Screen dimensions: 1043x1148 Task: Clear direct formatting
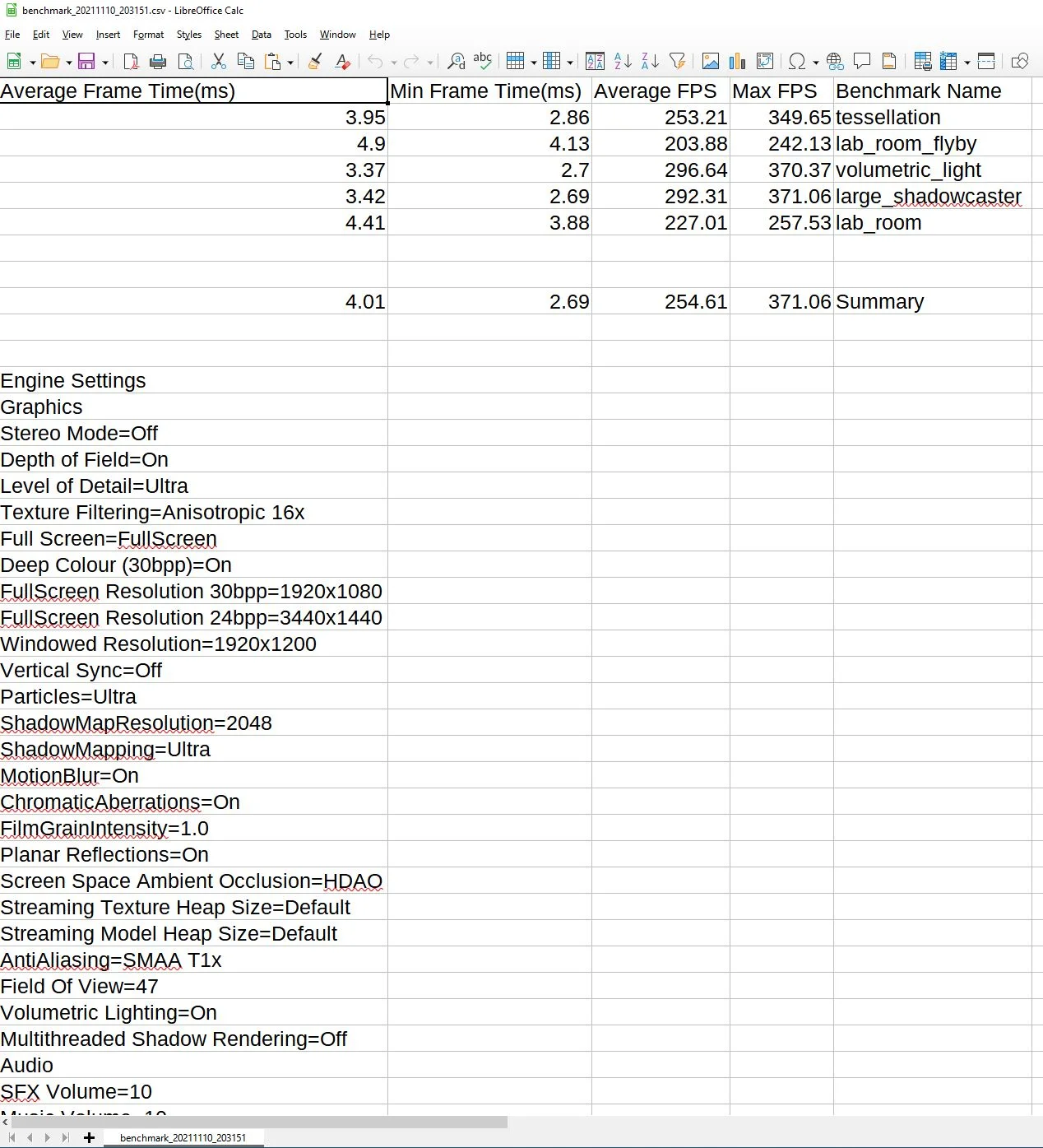(x=343, y=62)
